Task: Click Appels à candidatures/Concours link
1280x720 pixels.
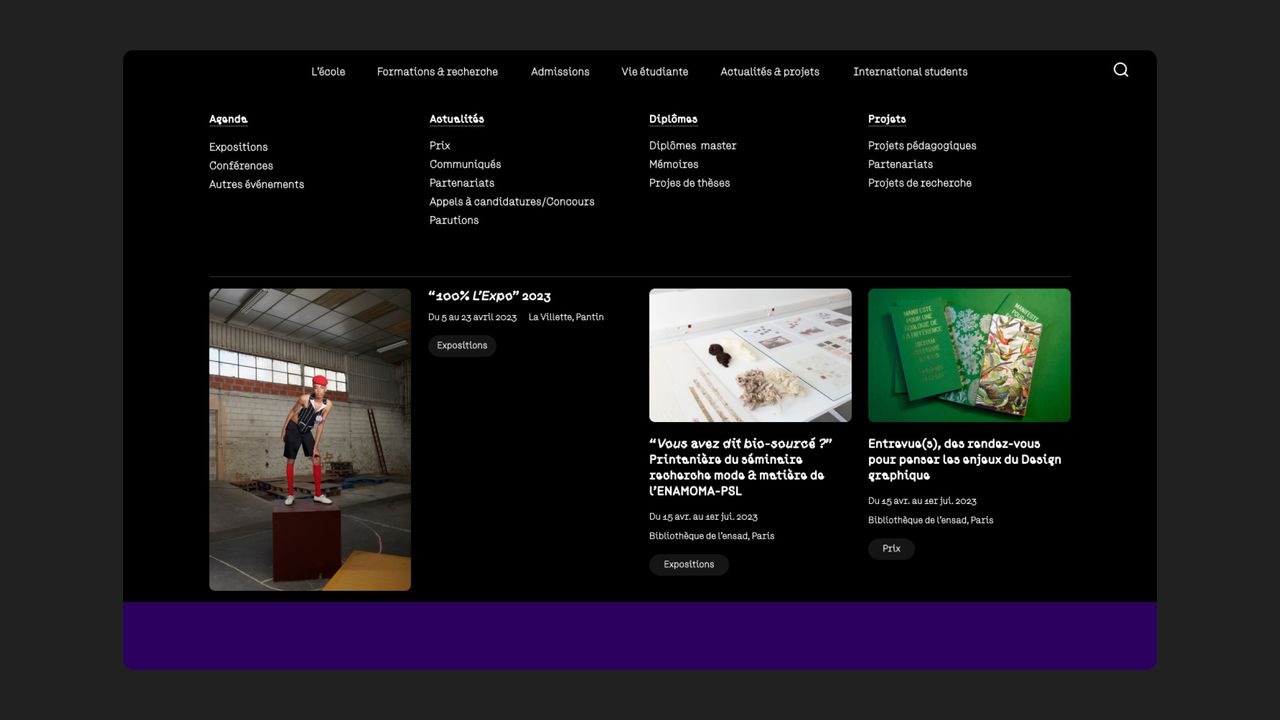Action: click(x=511, y=202)
